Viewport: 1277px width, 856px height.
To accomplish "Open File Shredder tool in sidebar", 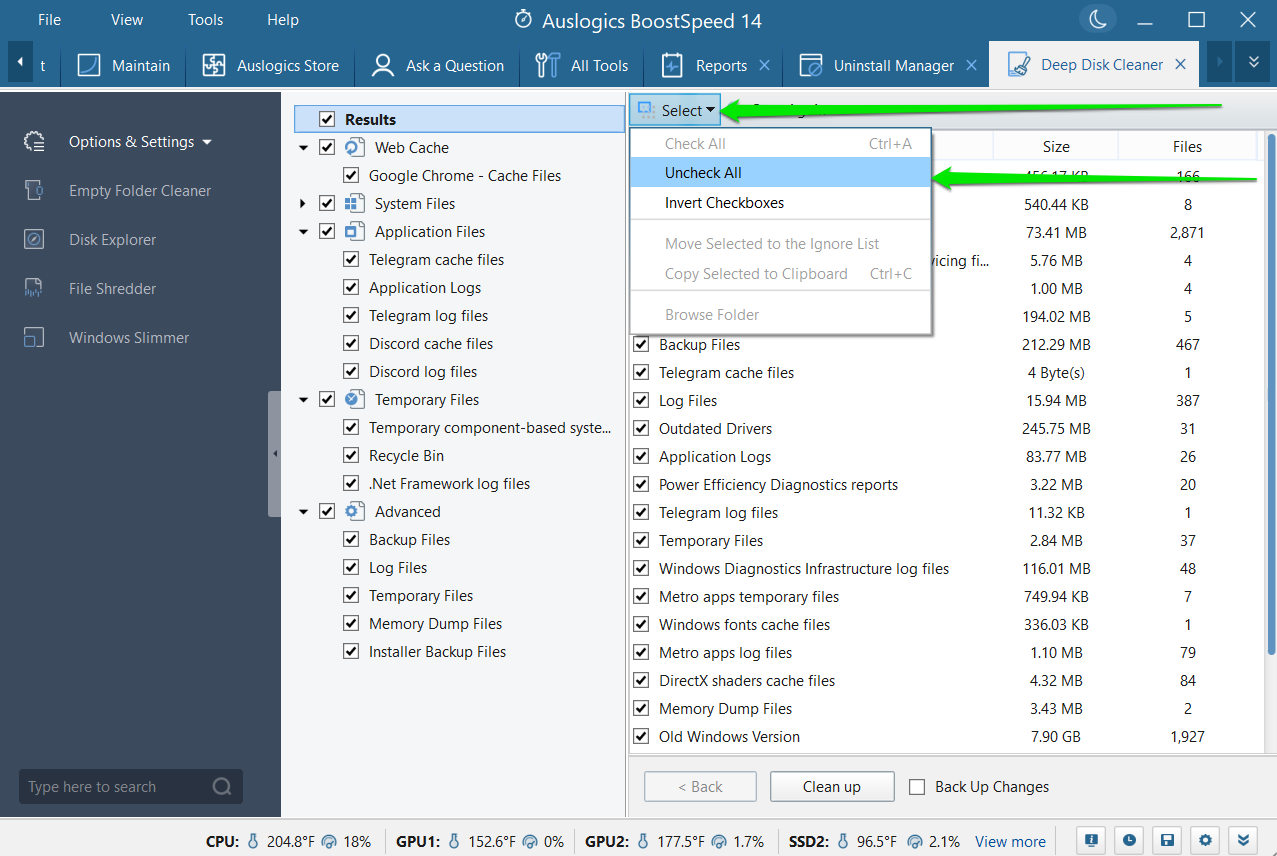I will 110,289.
